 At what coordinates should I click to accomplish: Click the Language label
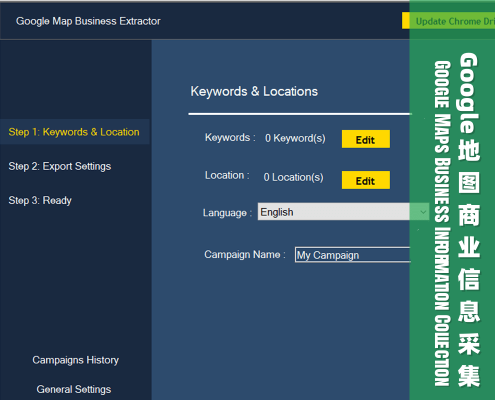coord(227,213)
